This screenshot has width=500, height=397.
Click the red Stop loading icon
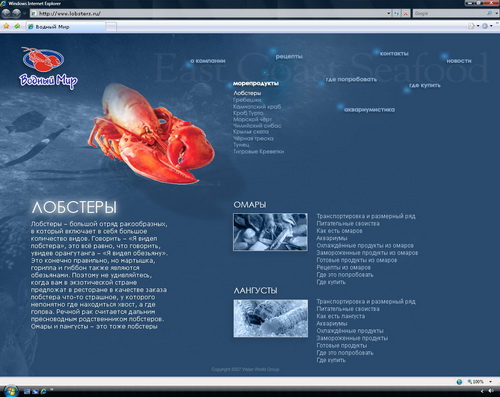(406, 13)
